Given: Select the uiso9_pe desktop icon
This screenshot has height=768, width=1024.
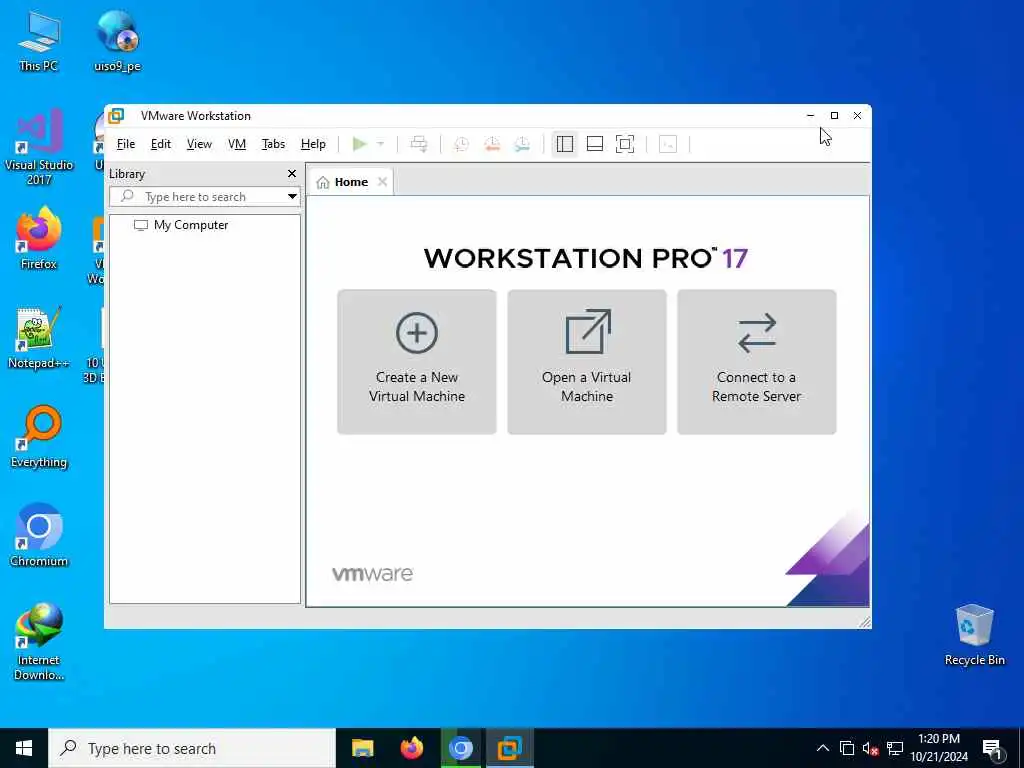Looking at the screenshot, I should 118,40.
